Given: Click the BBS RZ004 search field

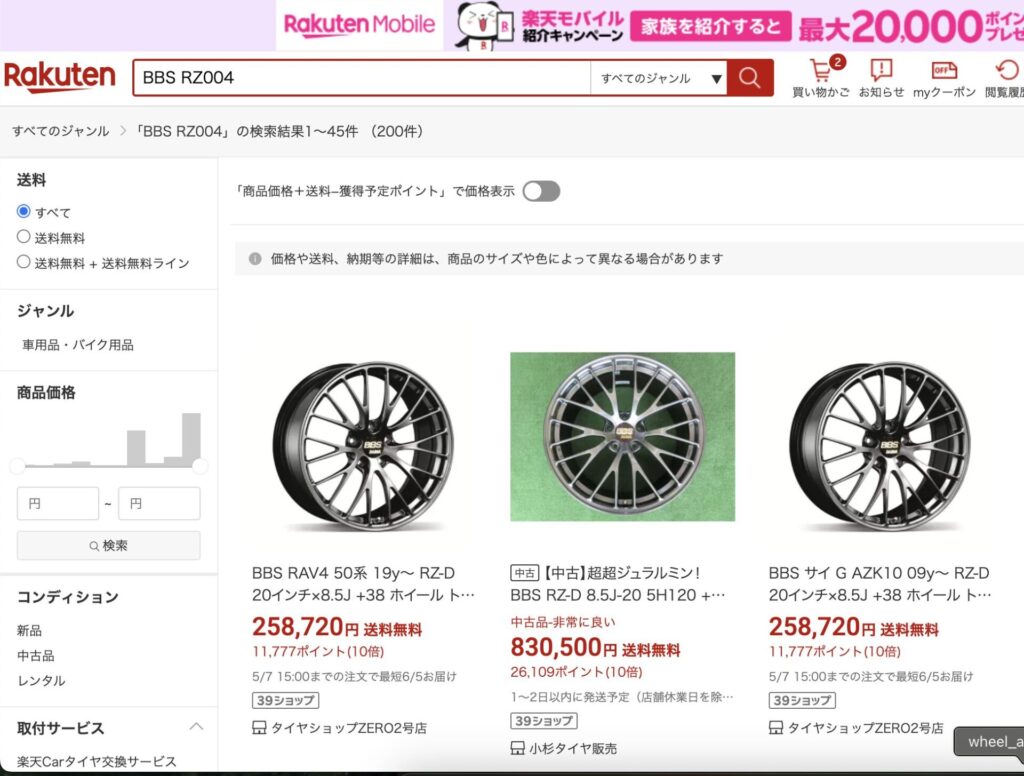Looking at the screenshot, I should point(362,78).
